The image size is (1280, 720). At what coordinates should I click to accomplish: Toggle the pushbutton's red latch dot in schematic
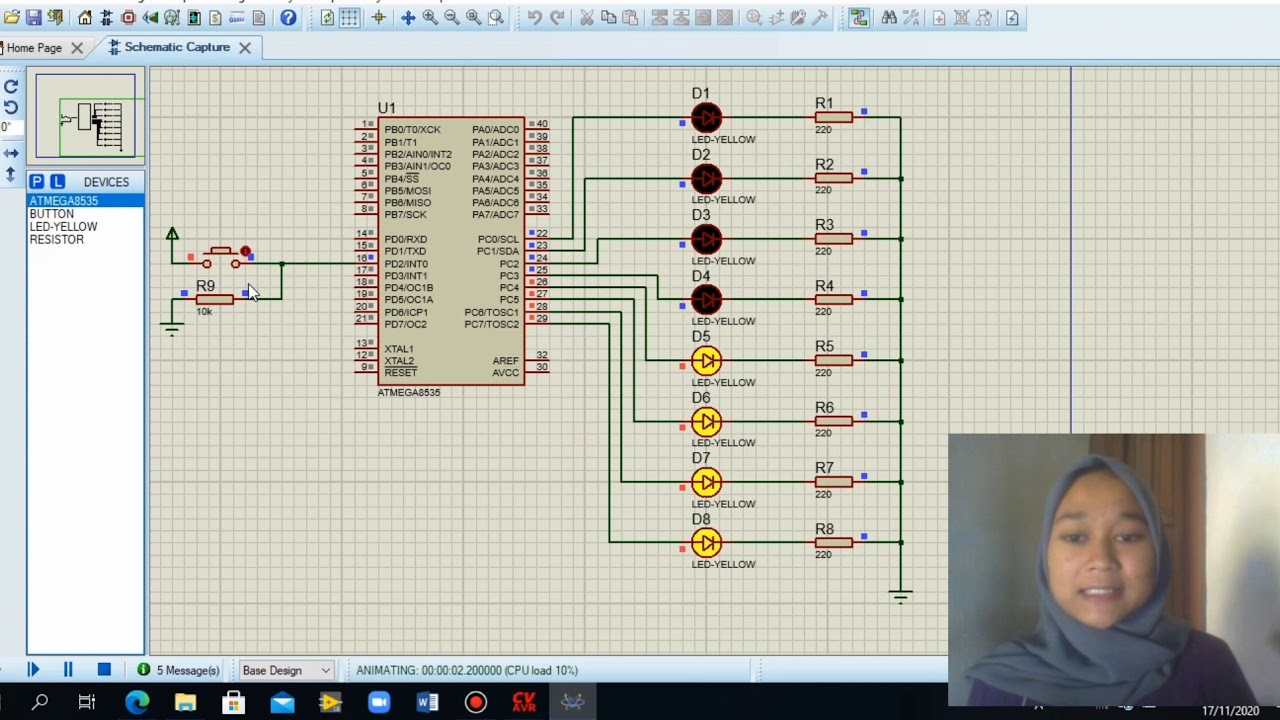coord(245,251)
